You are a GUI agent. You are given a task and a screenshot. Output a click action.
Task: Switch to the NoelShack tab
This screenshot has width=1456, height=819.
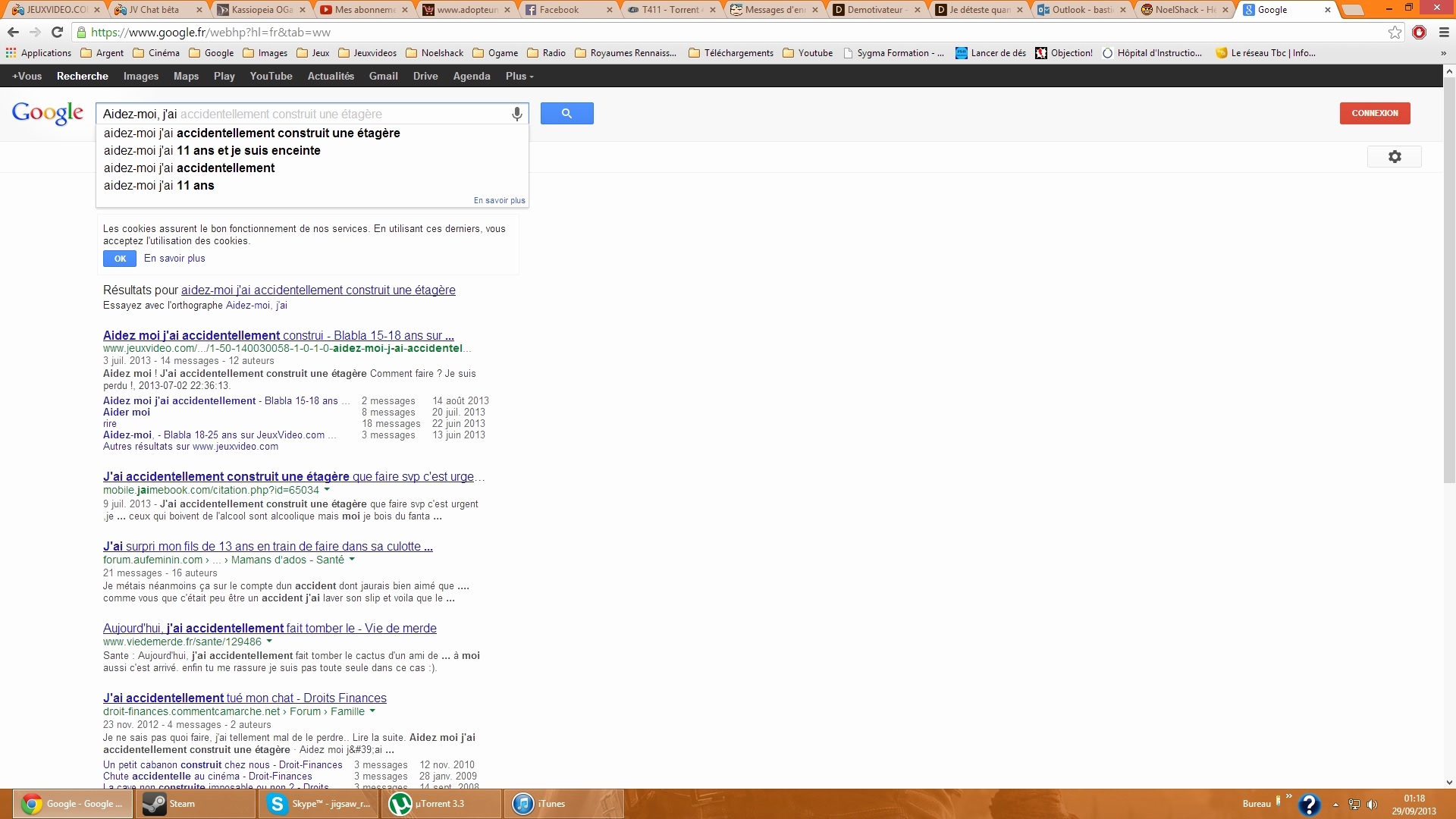coord(1185,10)
